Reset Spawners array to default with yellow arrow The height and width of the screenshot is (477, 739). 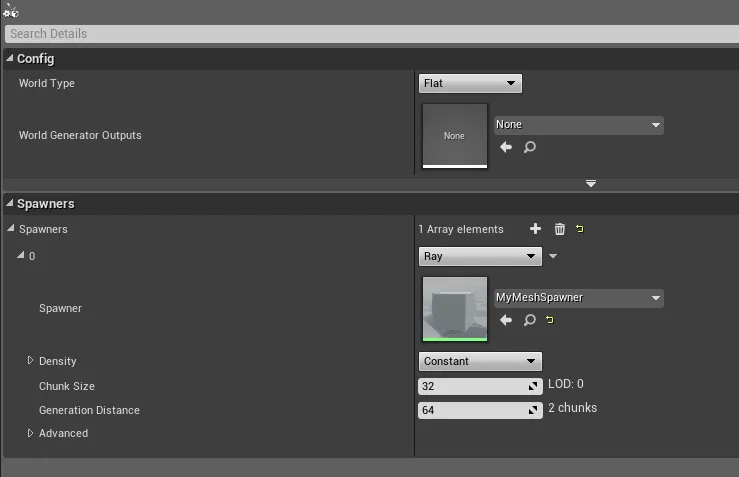580,229
